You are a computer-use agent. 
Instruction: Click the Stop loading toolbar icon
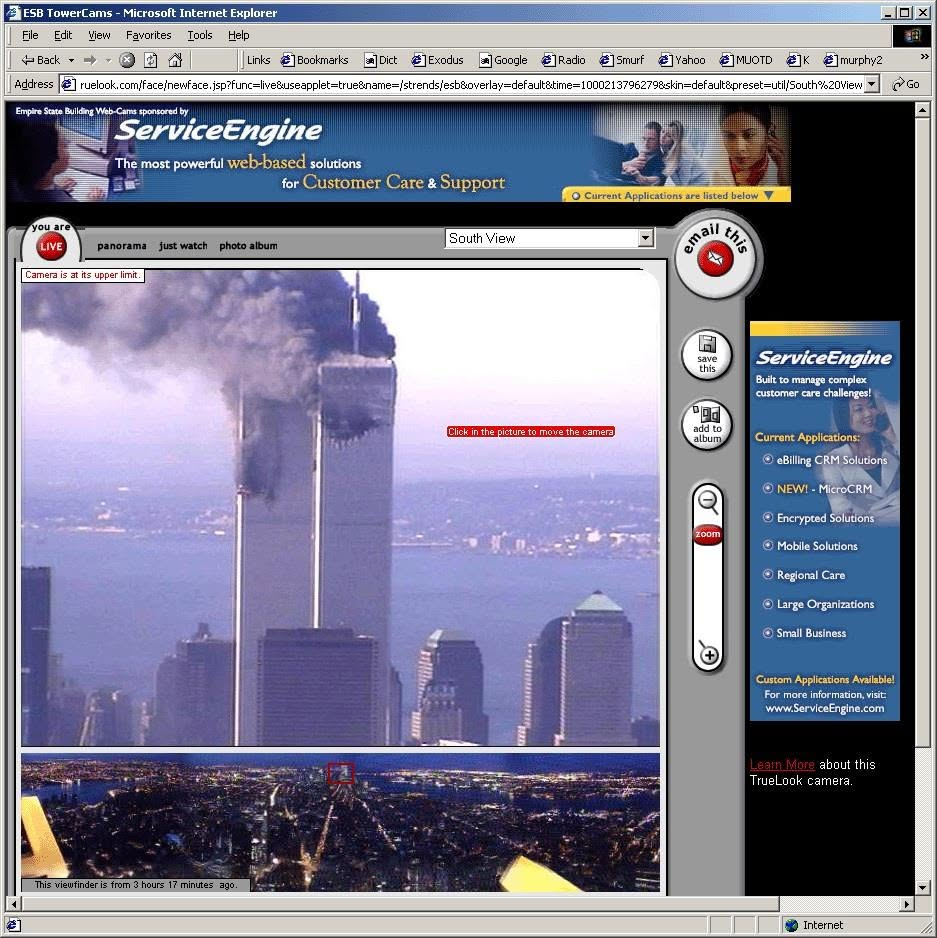pos(127,60)
